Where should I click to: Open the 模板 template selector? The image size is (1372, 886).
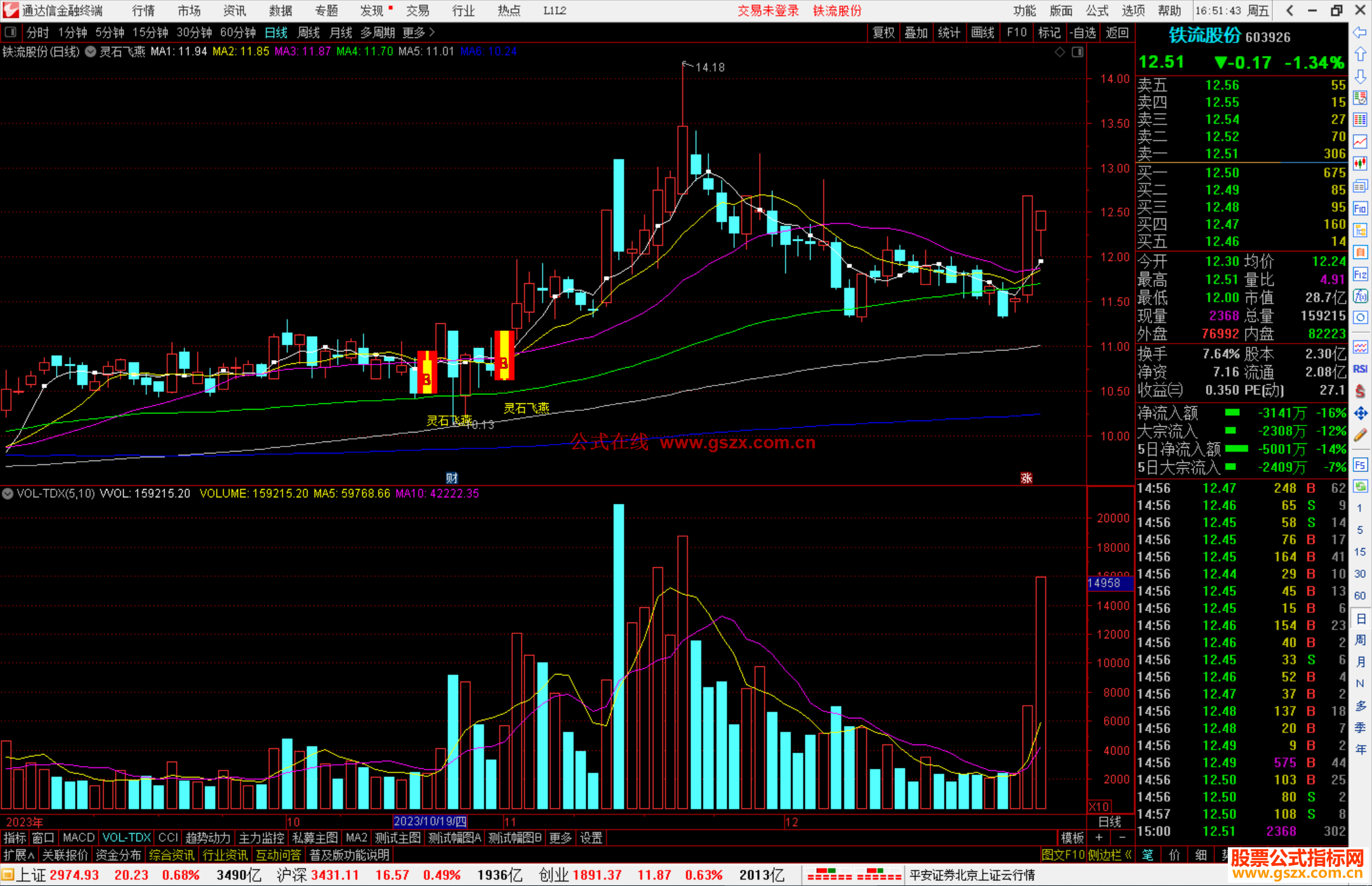tap(1072, 838)
